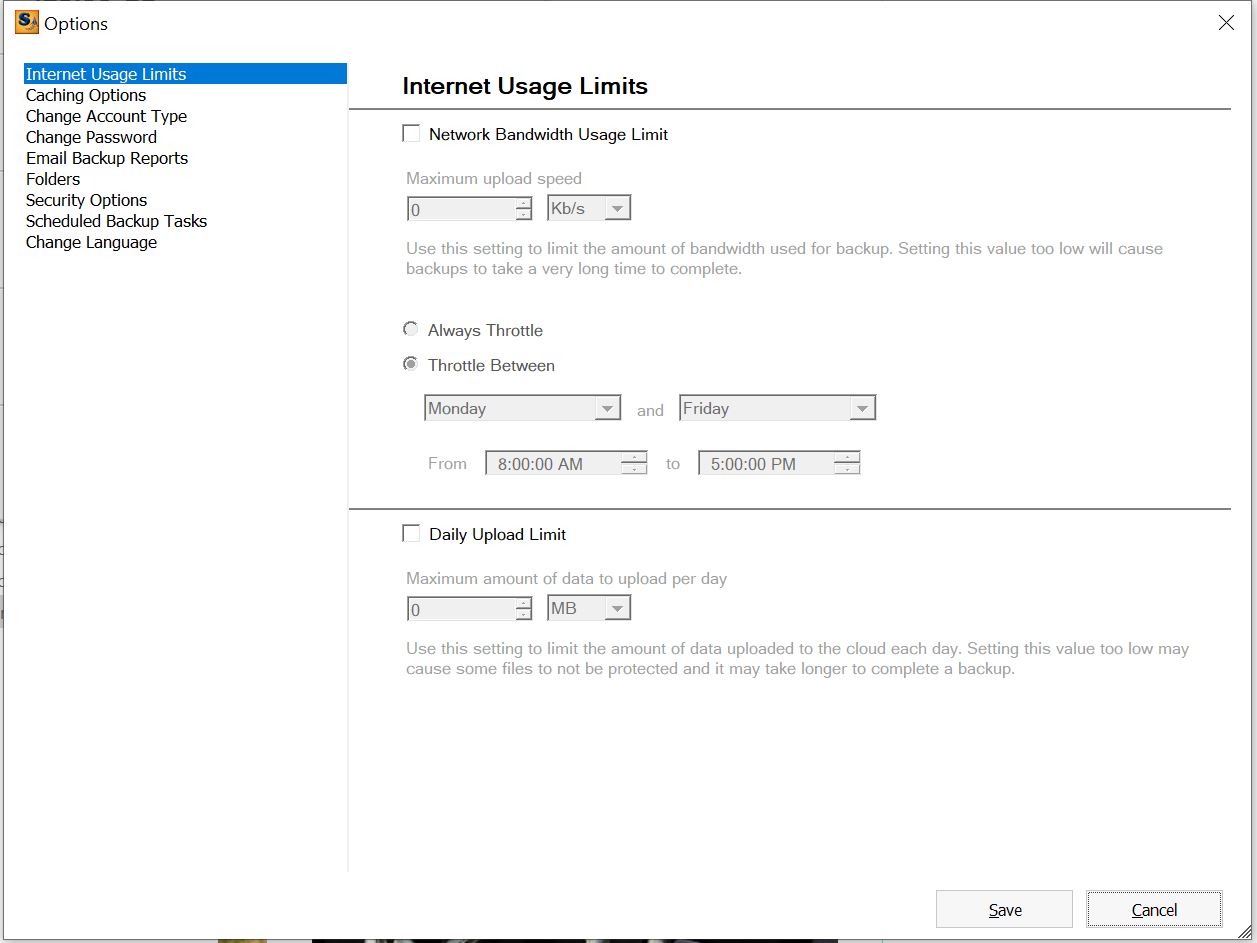1257x943 pixels.
Task: Select the Always Throttle radio button
Action: 411,330
